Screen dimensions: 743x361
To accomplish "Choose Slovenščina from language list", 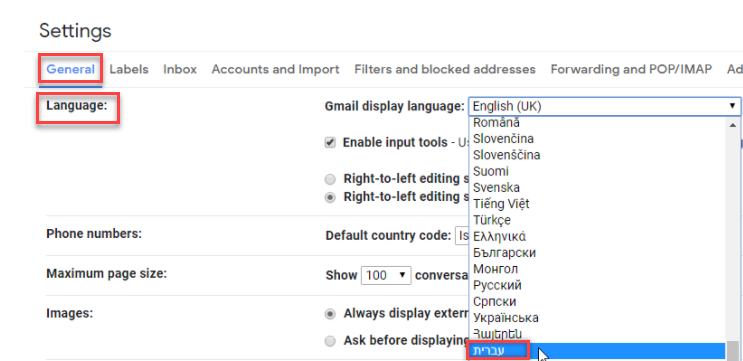I will (x=597, y=155).
